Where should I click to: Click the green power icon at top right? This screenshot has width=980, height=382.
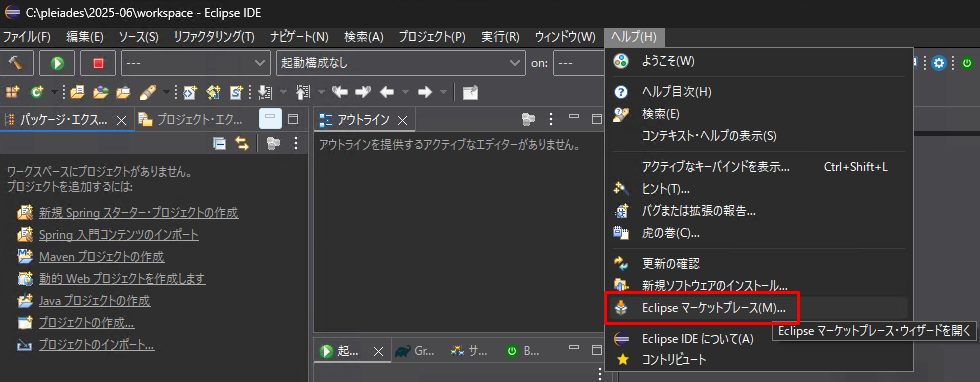click(967, 63)
